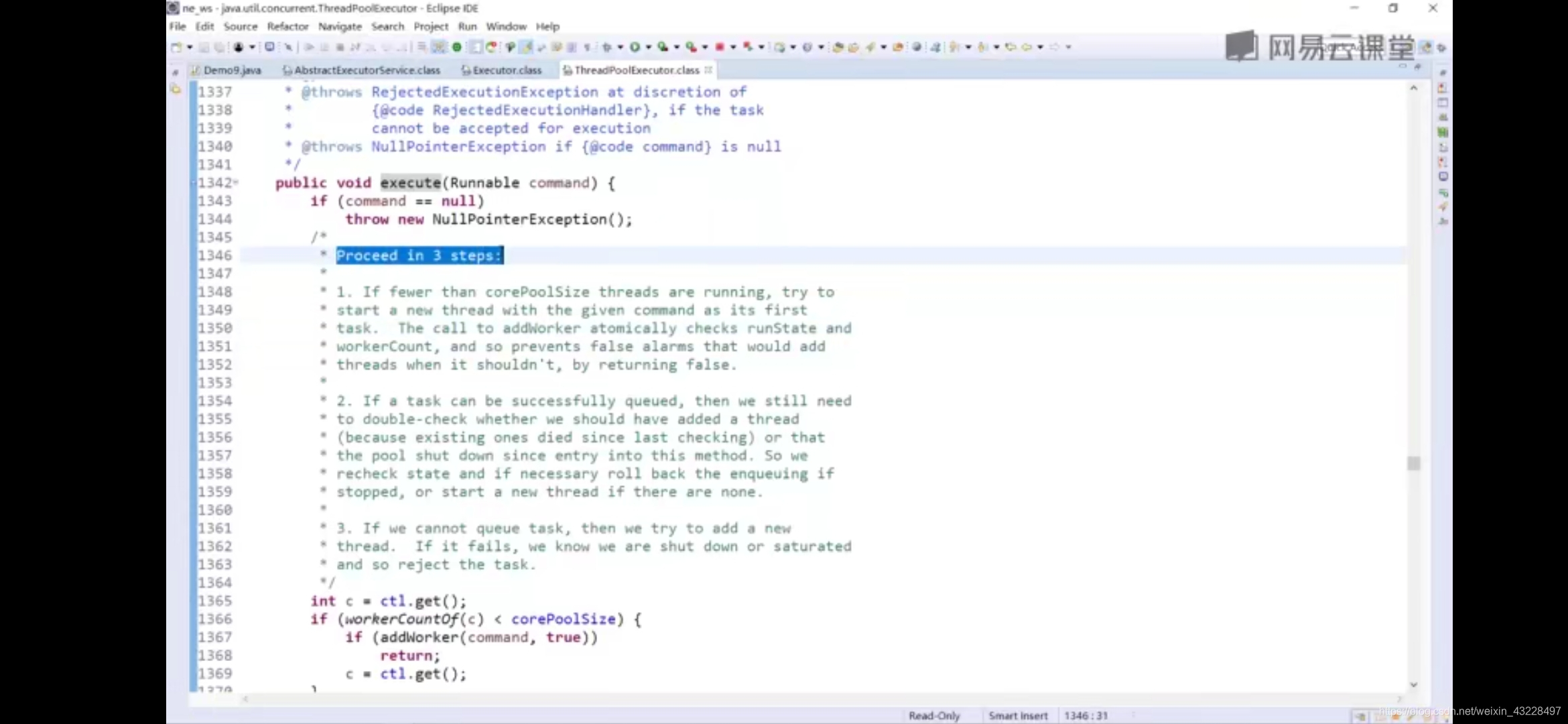The width and height of the screenshot is (1568, 724).
Task: Open the Help menu
Action: pos(547,26)
